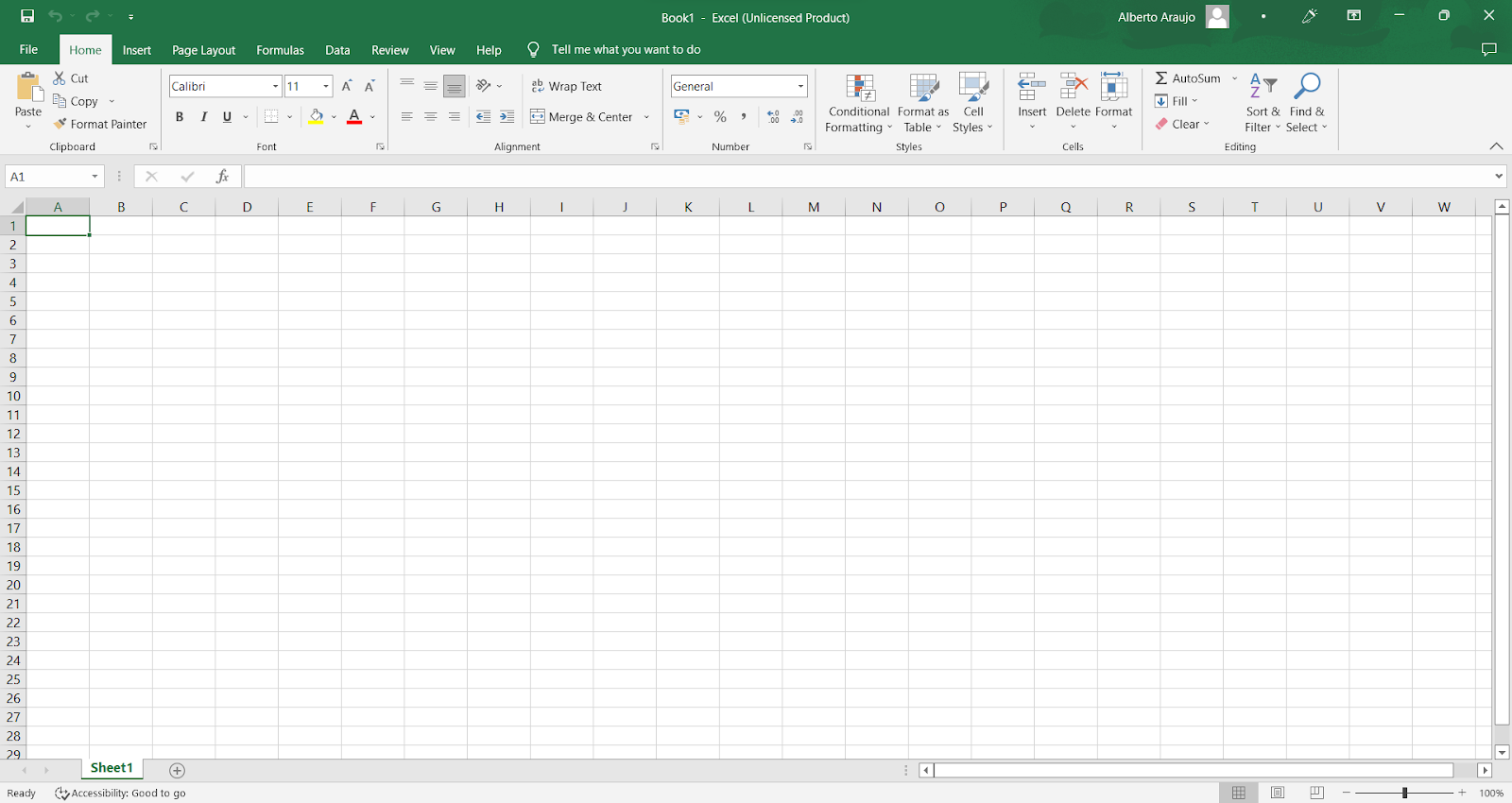Click the Borders icon
1512x803 pixels.
[x=271, y=117]
